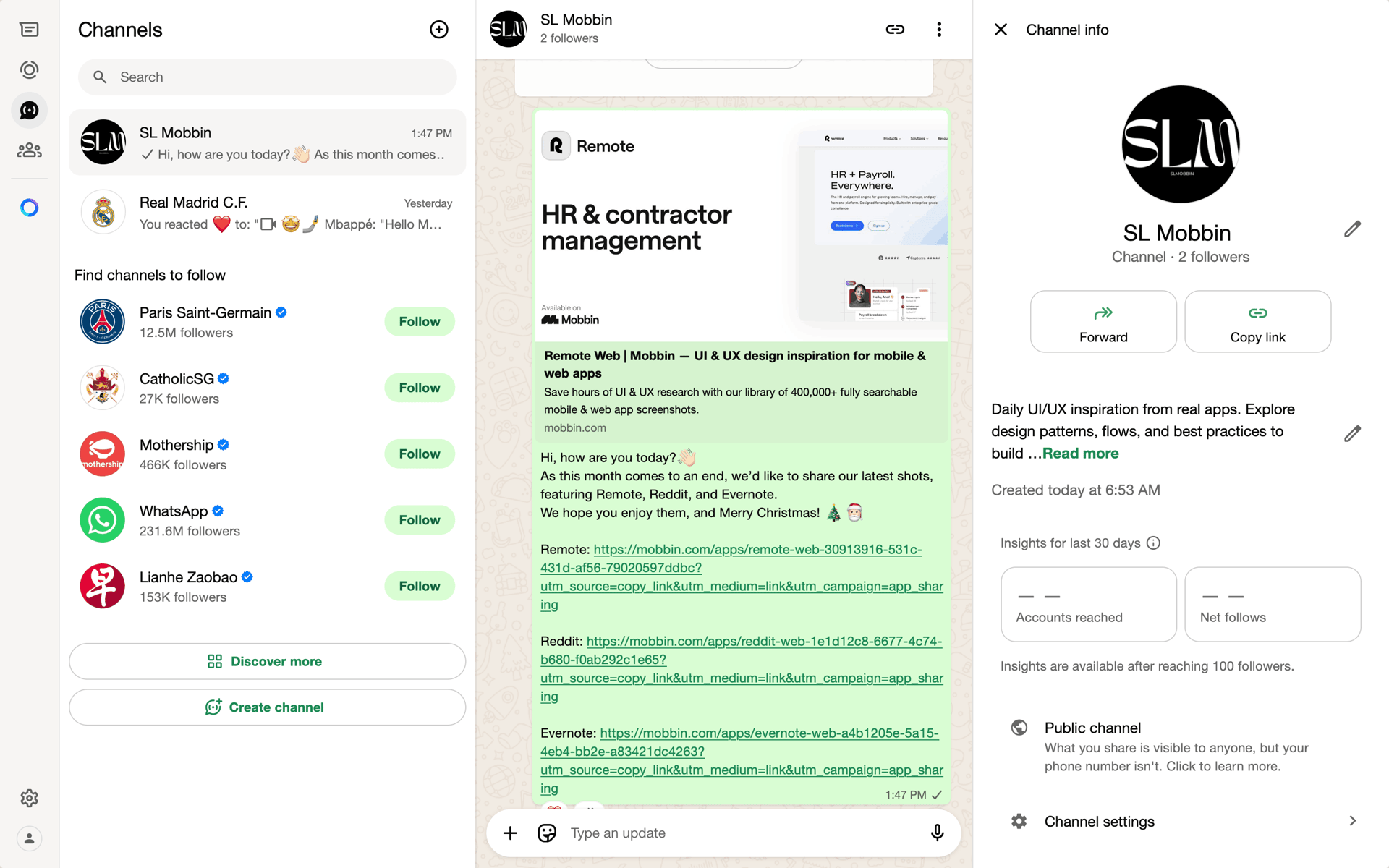Click the search magnifier icon

[100, 77]
